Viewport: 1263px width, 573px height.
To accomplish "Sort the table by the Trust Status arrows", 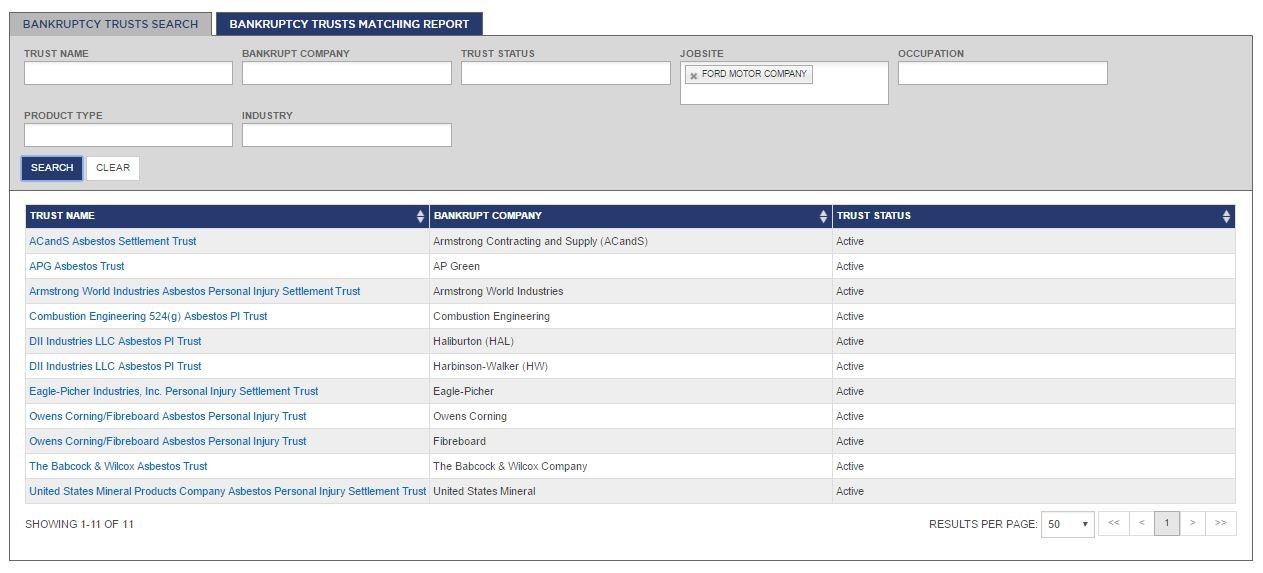I will 1226,216.
